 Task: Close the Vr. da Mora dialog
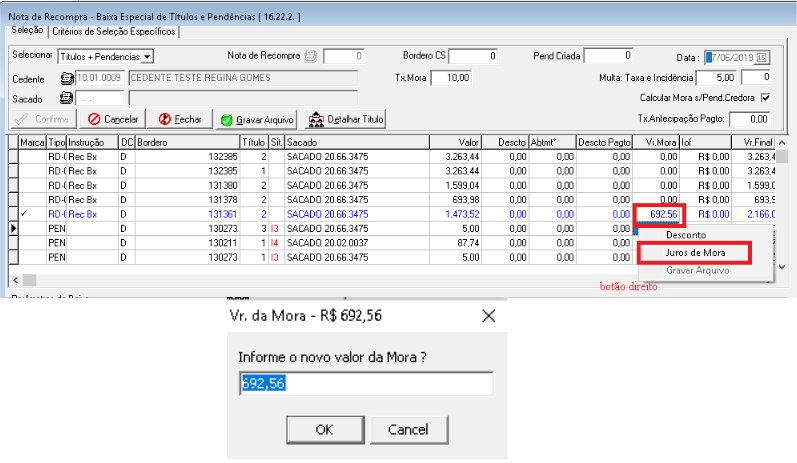click(489, 316)
